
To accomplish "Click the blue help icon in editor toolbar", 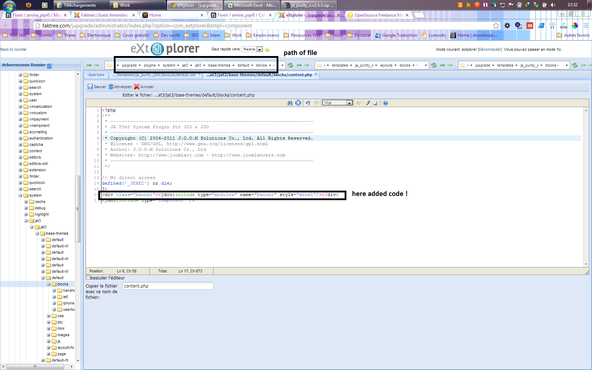I will click(x=385, y=103).
